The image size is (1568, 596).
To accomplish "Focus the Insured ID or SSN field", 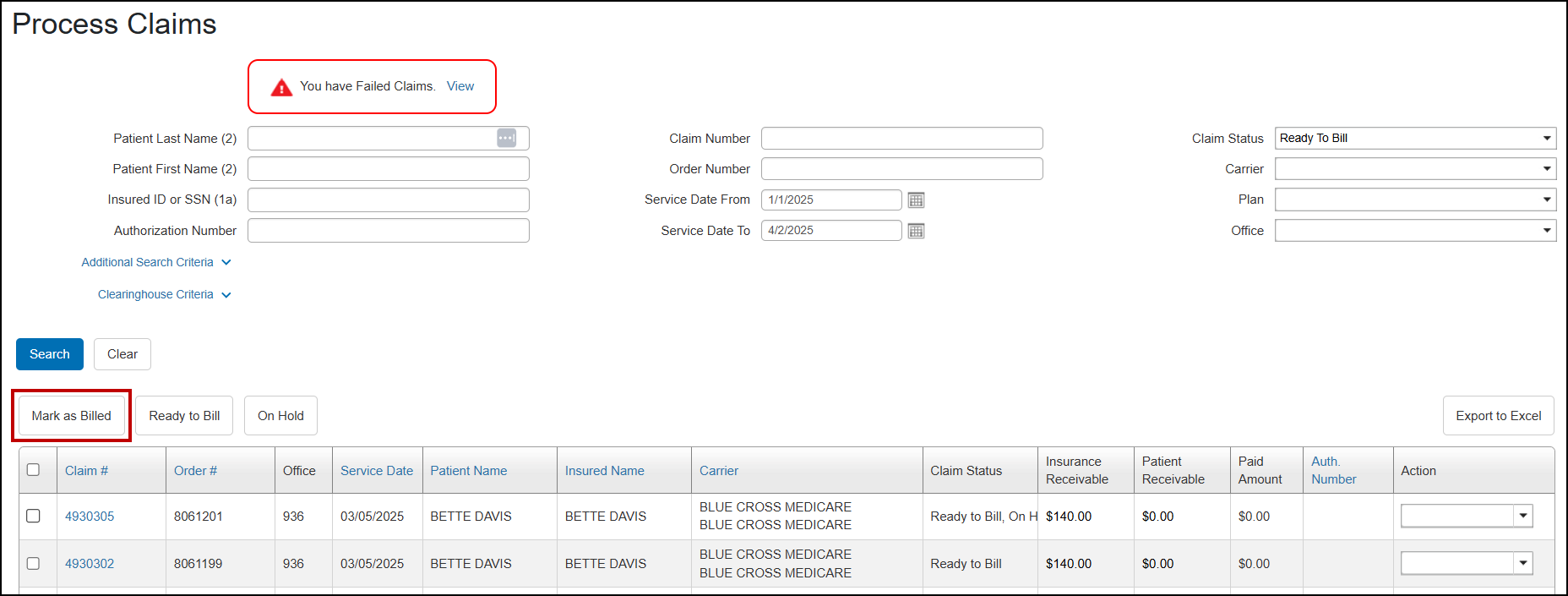I will coord(389,200).
